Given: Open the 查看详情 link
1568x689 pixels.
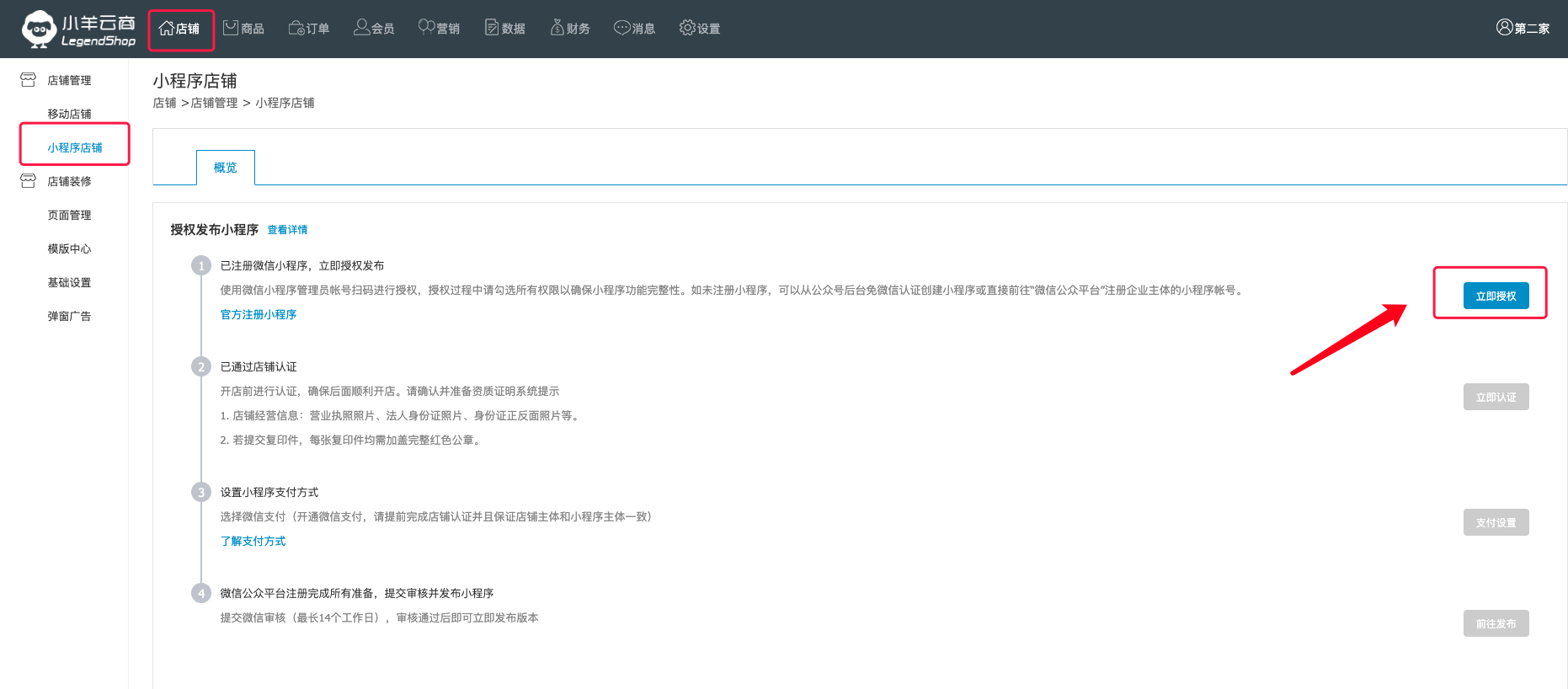Looking at the screenshot, I should (x=287, y=230).
